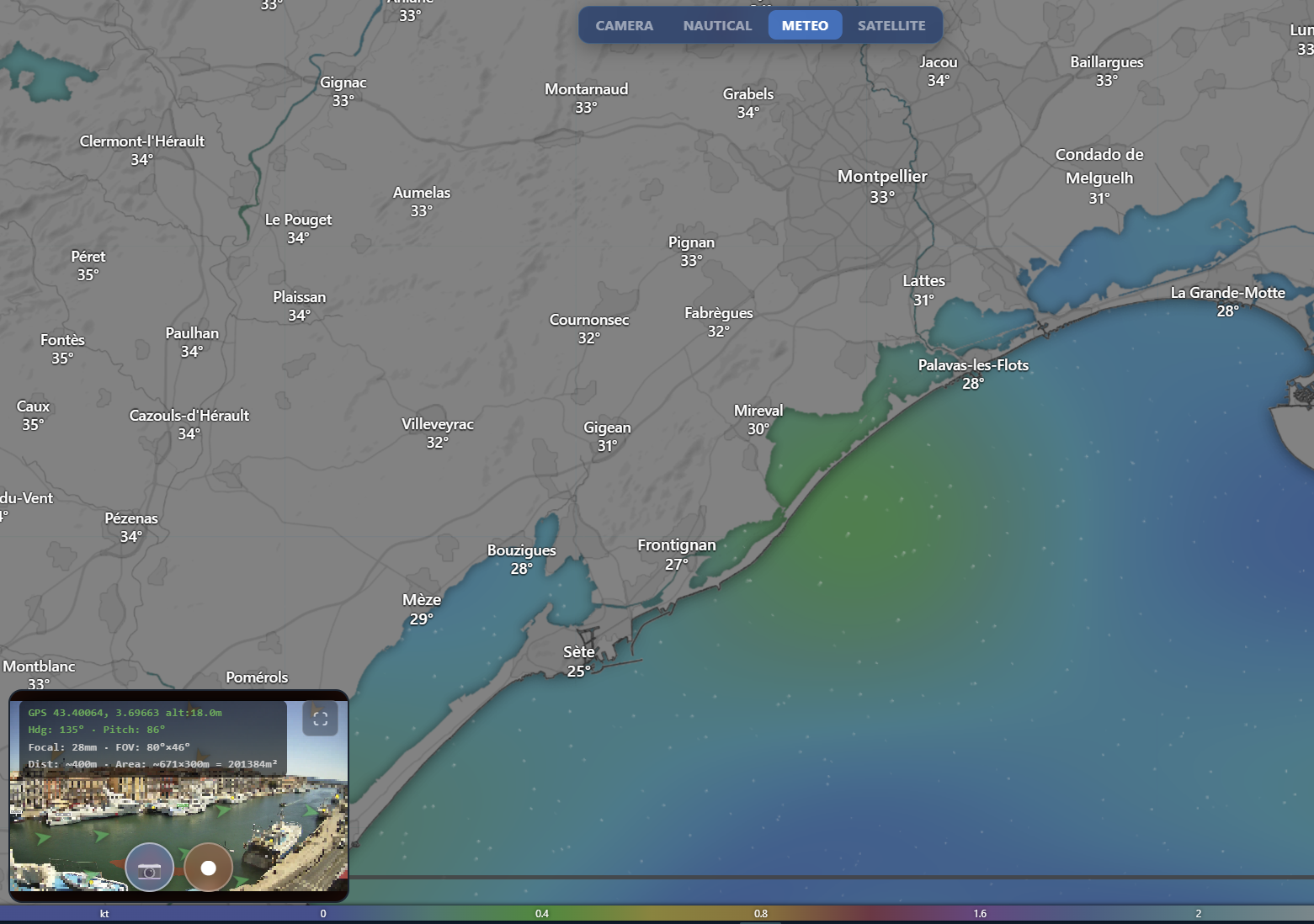Click the Le Pouget label
Screen dimensions: 1314x924
click(x=299, y=220)
